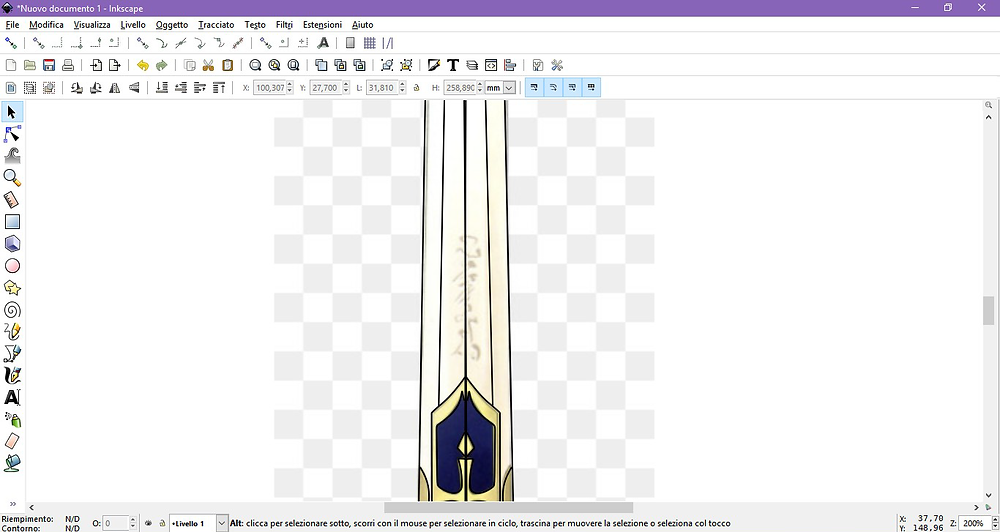Toggle snap to guides
This screenshot has width=1000, height=532.
[388, 43]
